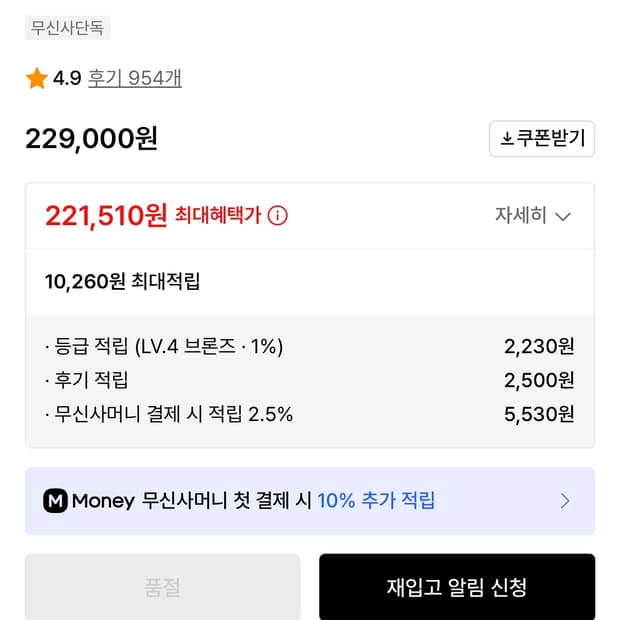Click the 10% 추가 적립 link text
This screenshot has width=620, height=620.
tap(376, 501)
